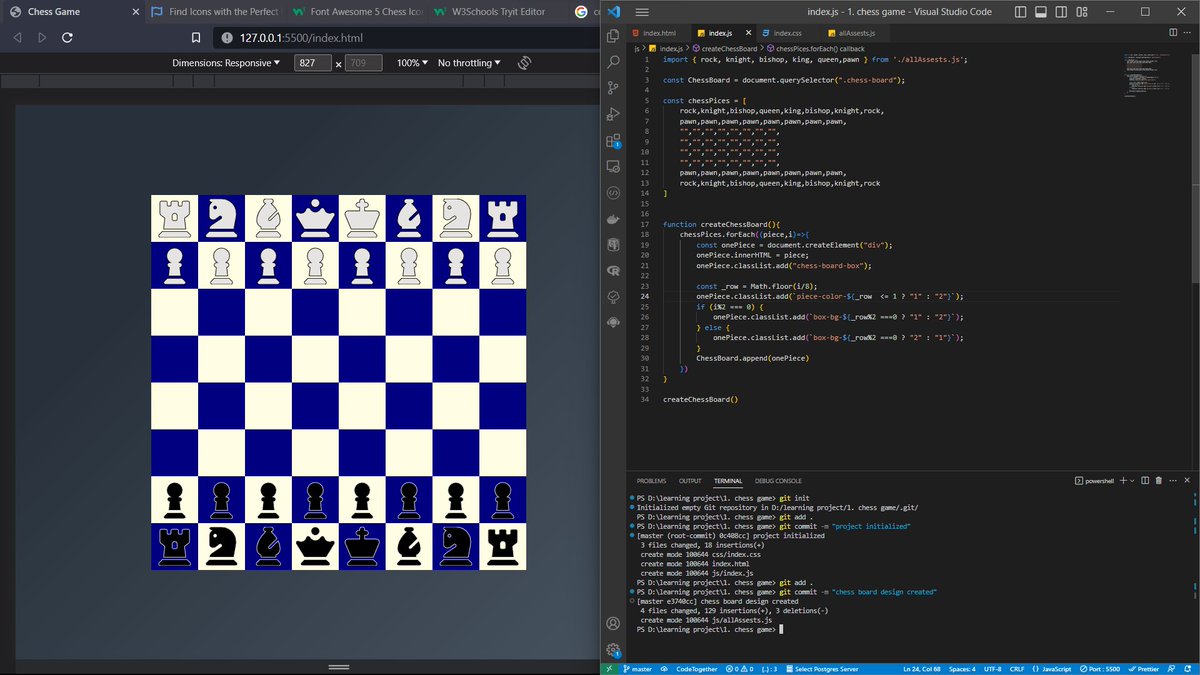Open the Search panel in VS Code
Image resolution: width=1200 pixels, height=675 pixels.
coord(612,61)
